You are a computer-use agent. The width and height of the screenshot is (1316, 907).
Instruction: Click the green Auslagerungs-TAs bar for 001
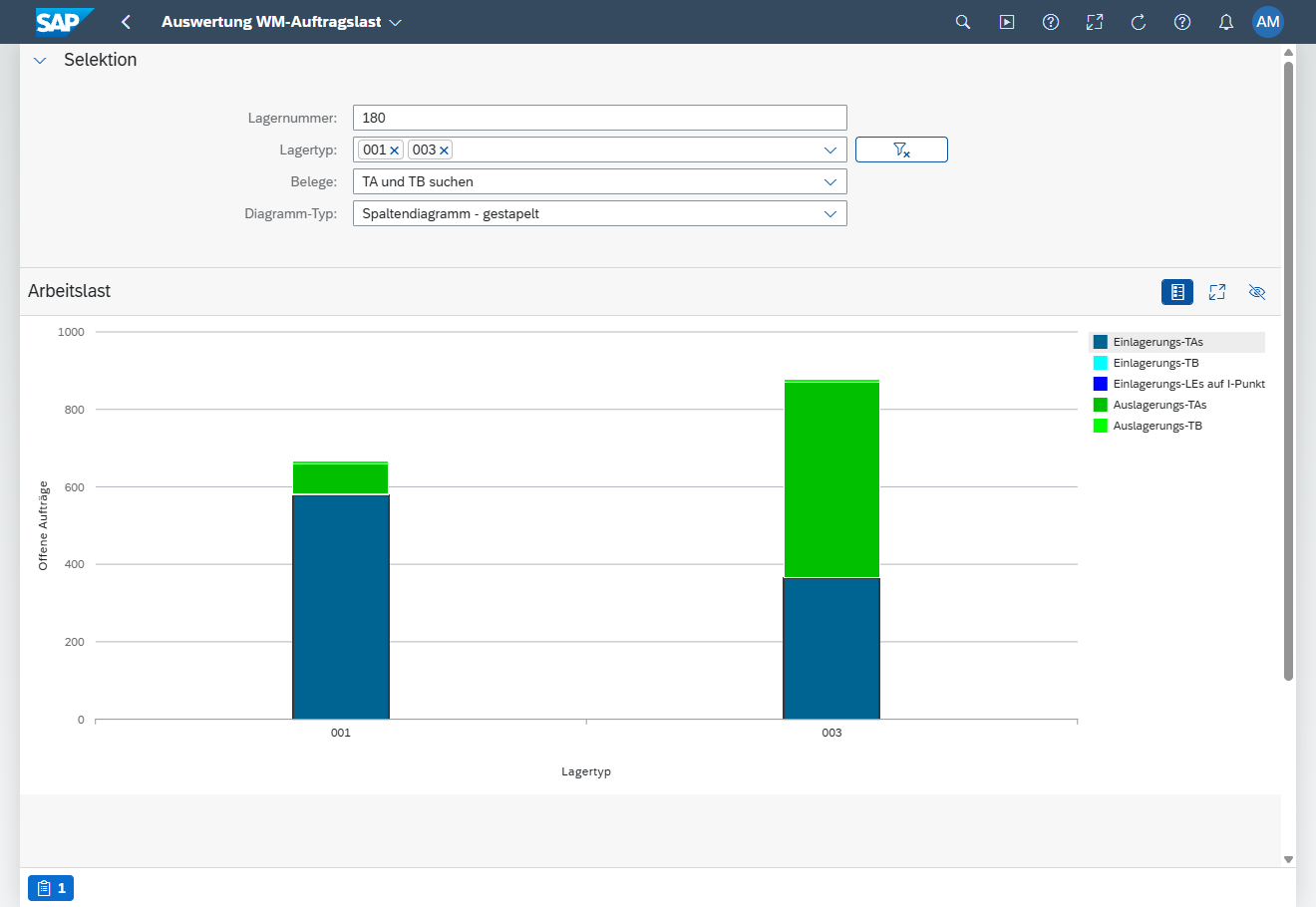point(341,478)
